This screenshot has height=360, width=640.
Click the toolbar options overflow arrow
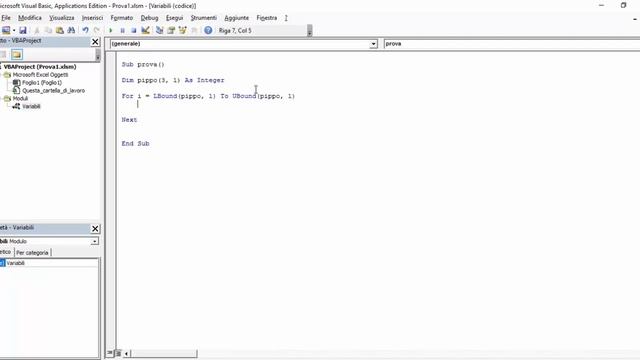310,31
